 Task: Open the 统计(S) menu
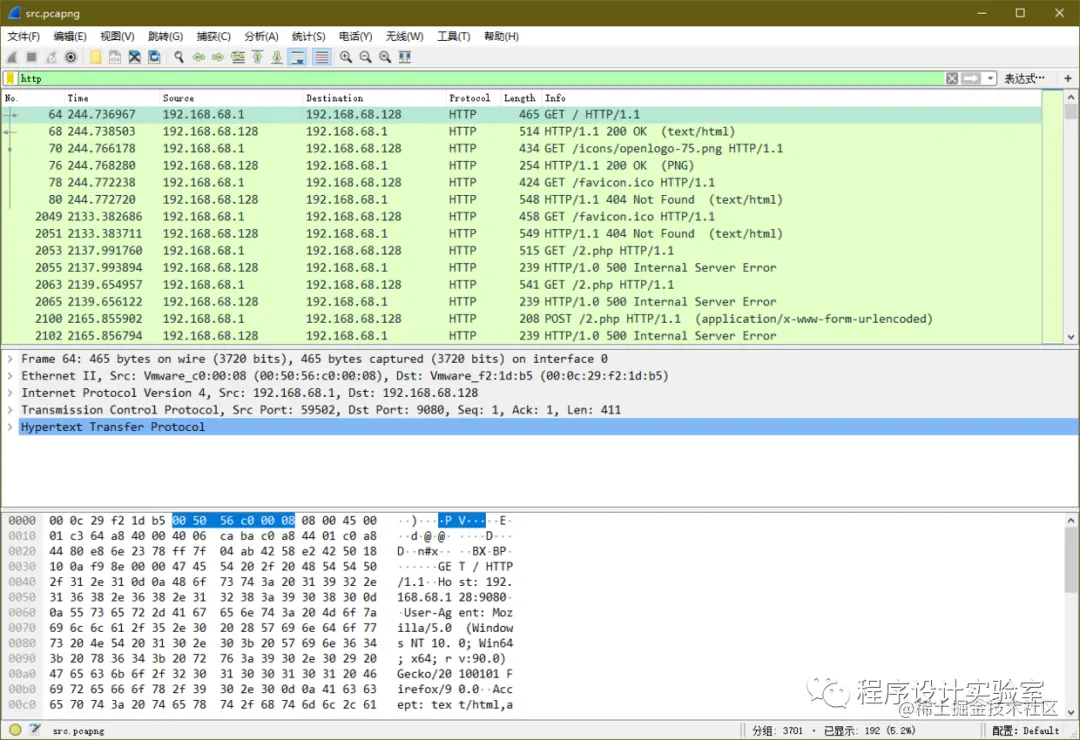tap(309, 36)
